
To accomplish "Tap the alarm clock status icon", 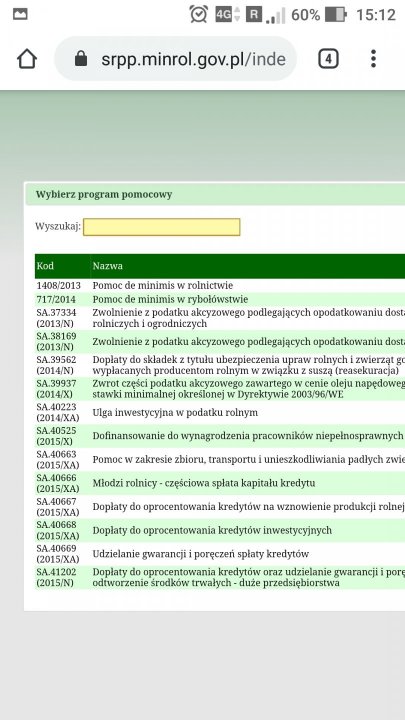I will pos(198,15).
